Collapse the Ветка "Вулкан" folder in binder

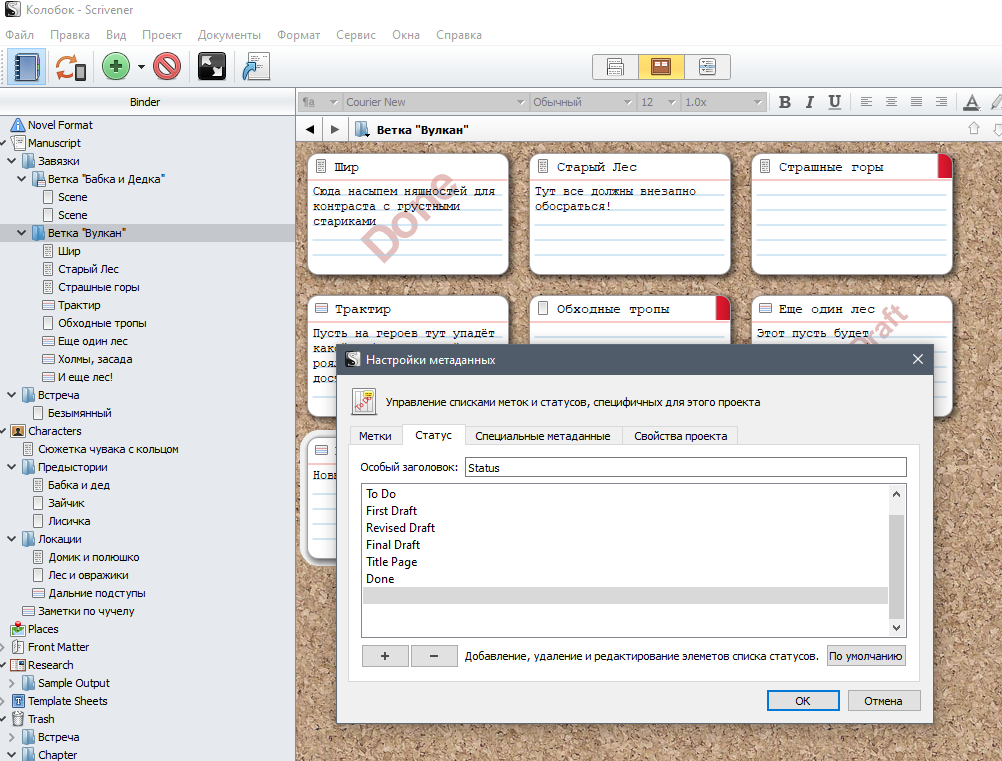pos(22,233)
